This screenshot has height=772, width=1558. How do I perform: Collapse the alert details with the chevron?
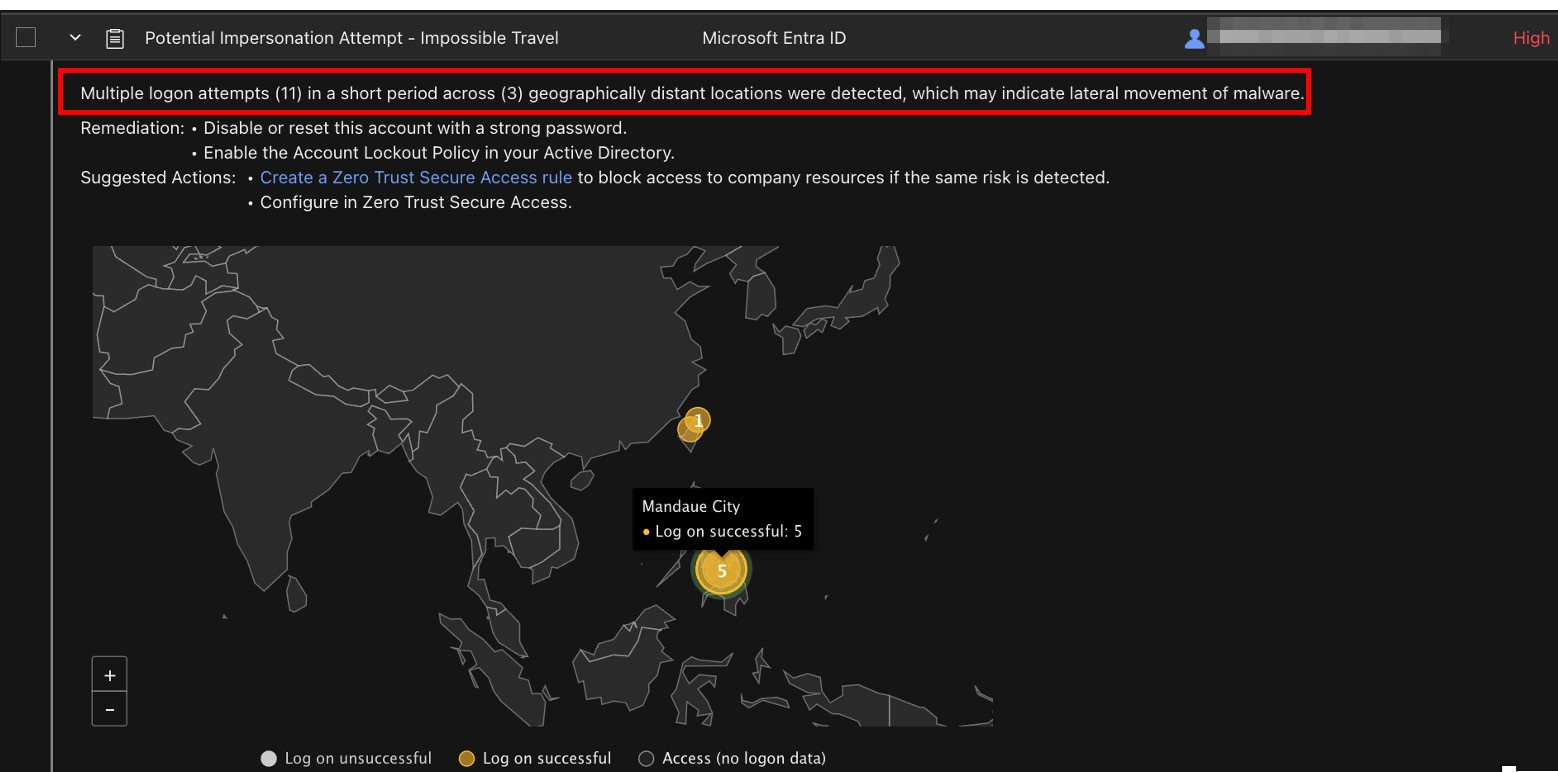pos(75,38)
